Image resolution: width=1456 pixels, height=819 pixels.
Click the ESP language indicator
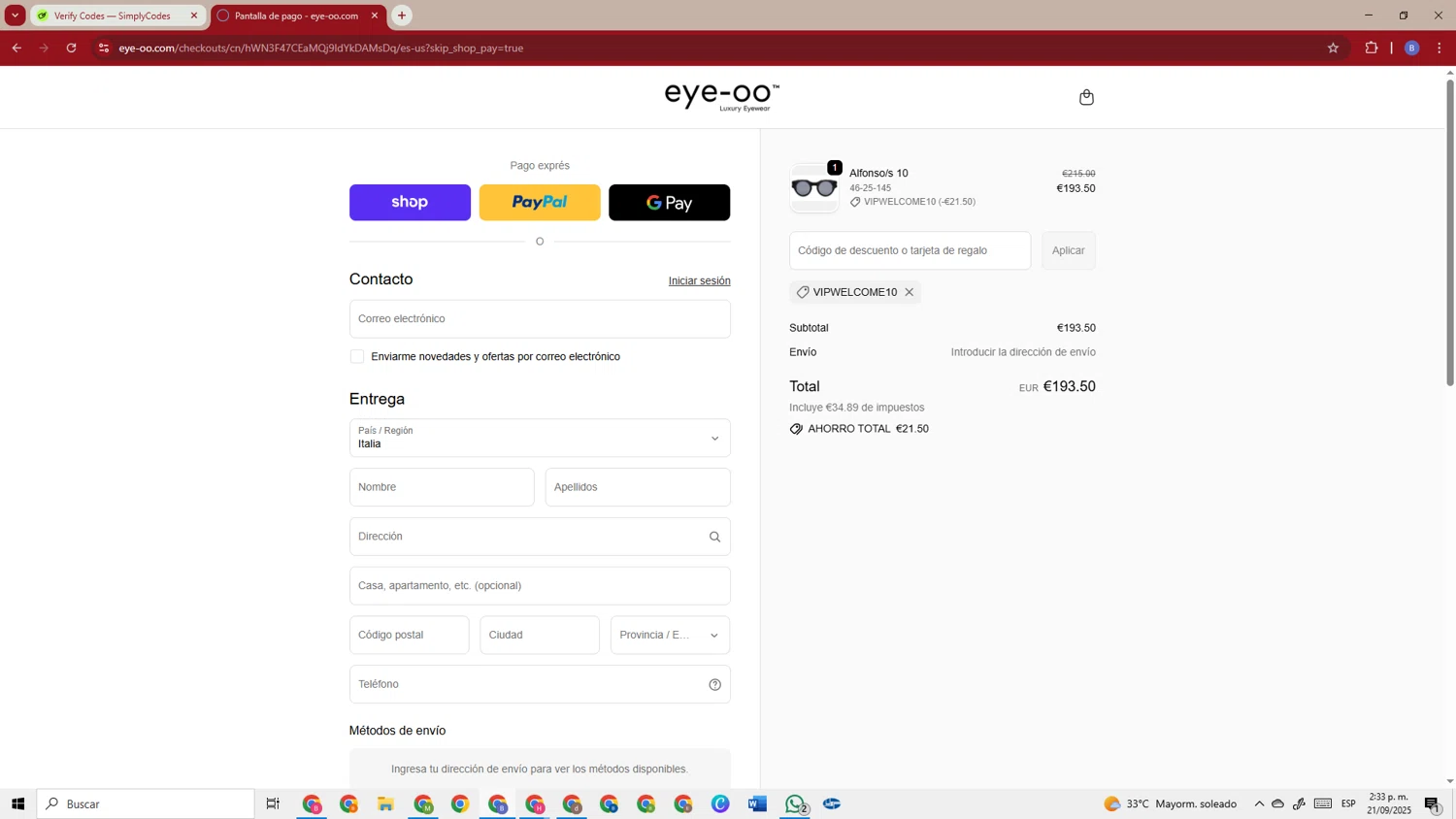click(x=1348, y=803)
